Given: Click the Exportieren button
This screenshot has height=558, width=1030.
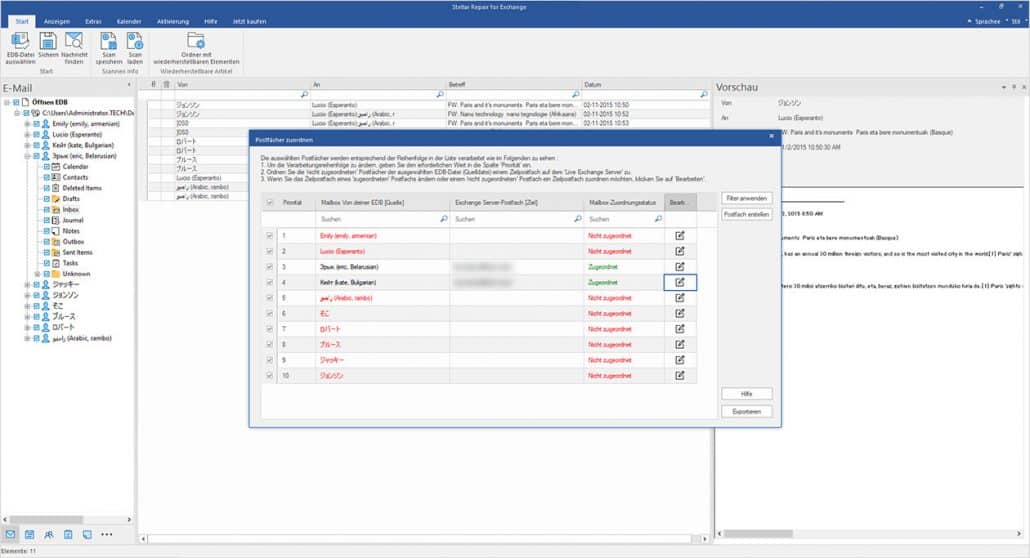Looking at the screenshot, I should [746, 411].
